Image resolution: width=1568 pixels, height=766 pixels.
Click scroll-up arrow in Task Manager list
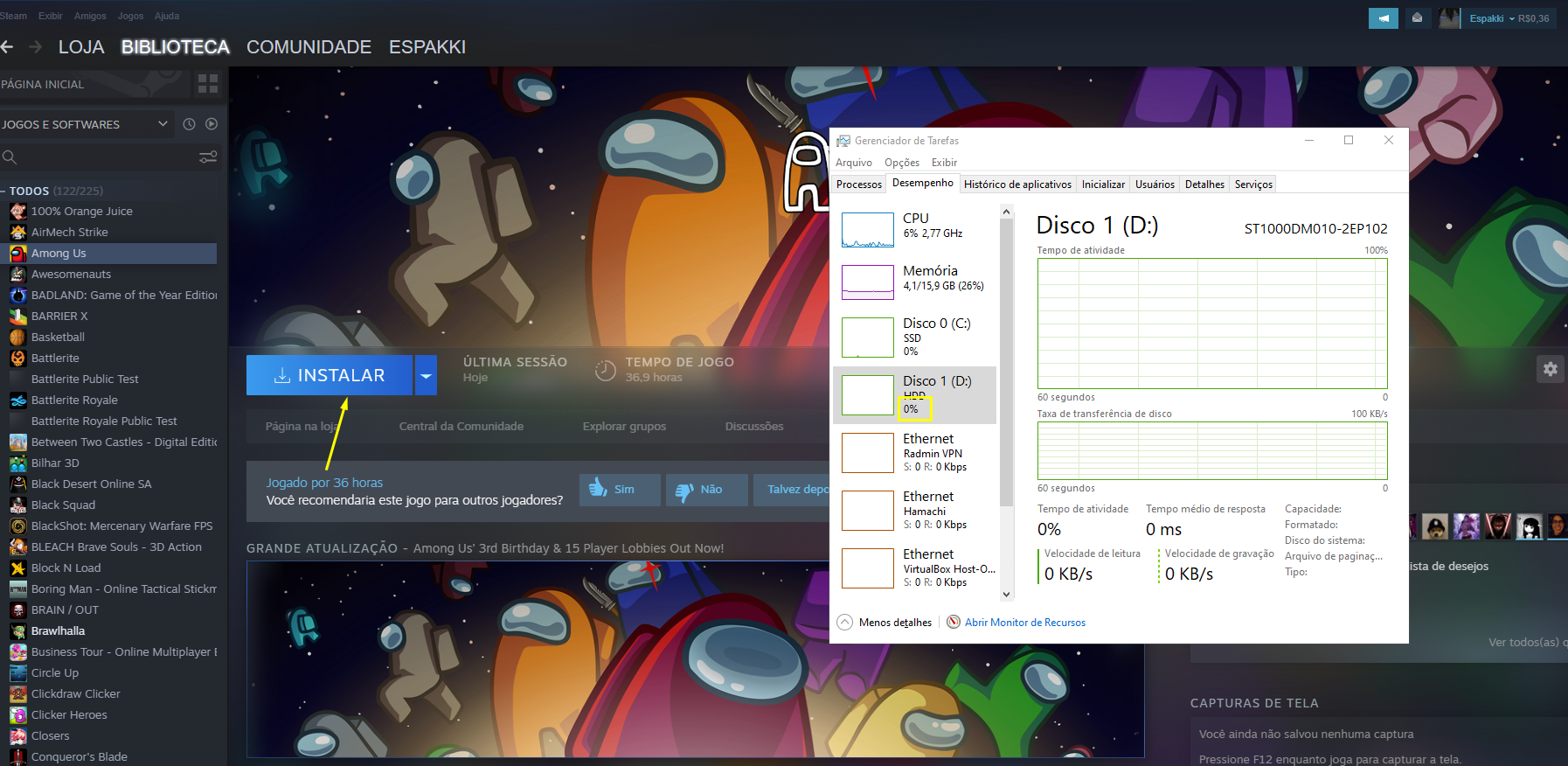(x=1006, y=212)
